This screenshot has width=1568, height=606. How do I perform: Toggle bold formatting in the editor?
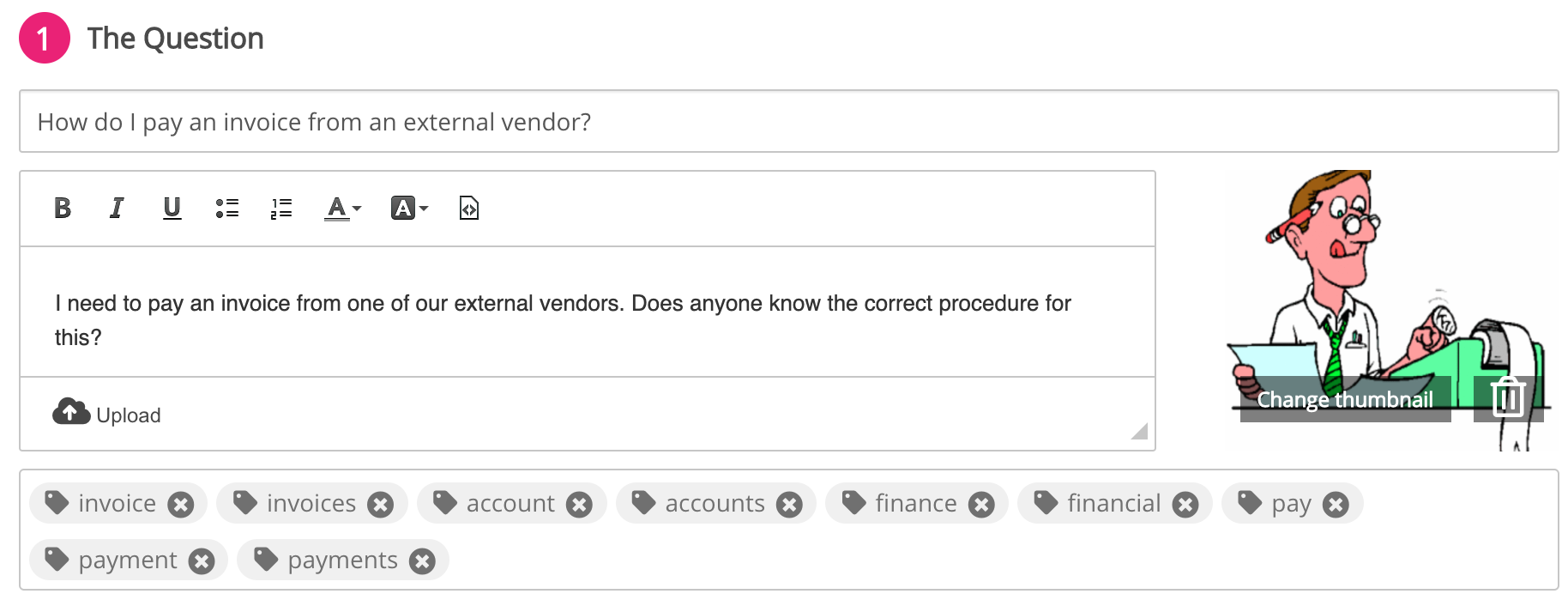click(63, 209)
